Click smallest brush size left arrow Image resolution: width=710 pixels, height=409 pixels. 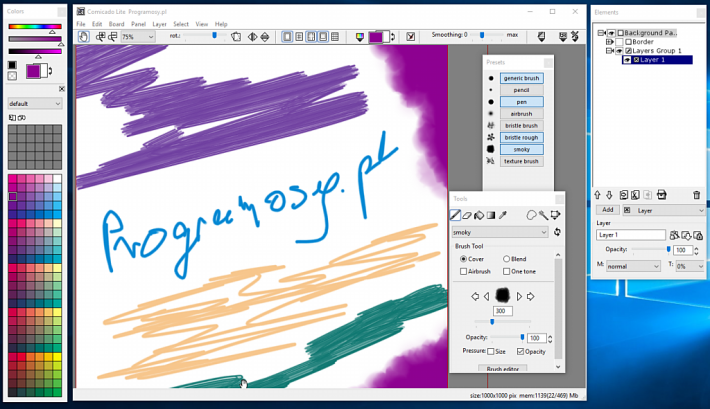point(475,296)
